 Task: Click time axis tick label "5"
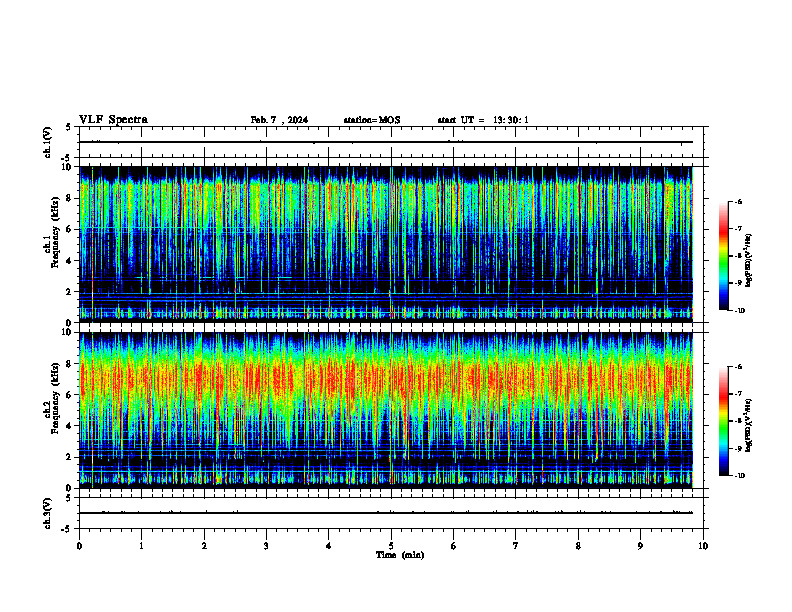pos(391,546)
